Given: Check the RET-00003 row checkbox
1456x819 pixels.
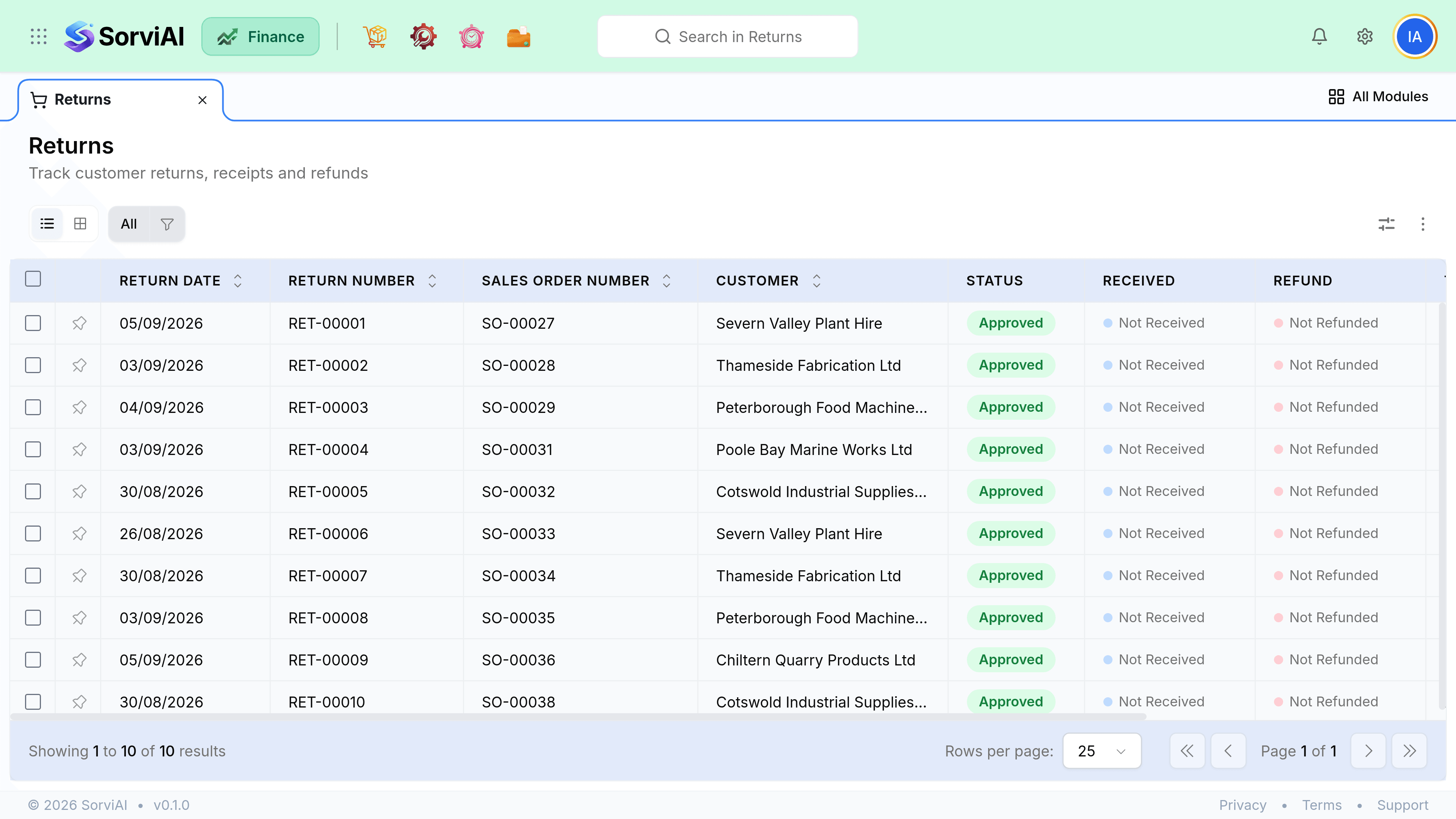Looking at the screenshot, I should coord(33,408).
